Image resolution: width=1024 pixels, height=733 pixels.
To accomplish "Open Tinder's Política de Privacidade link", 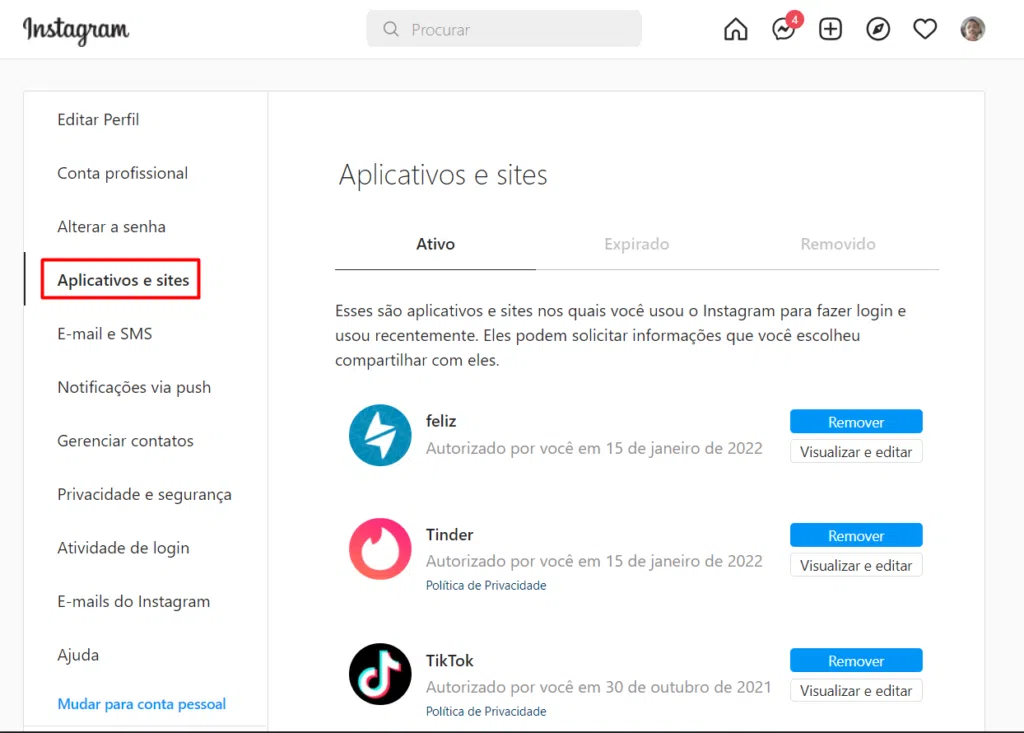I will [486, 585].
